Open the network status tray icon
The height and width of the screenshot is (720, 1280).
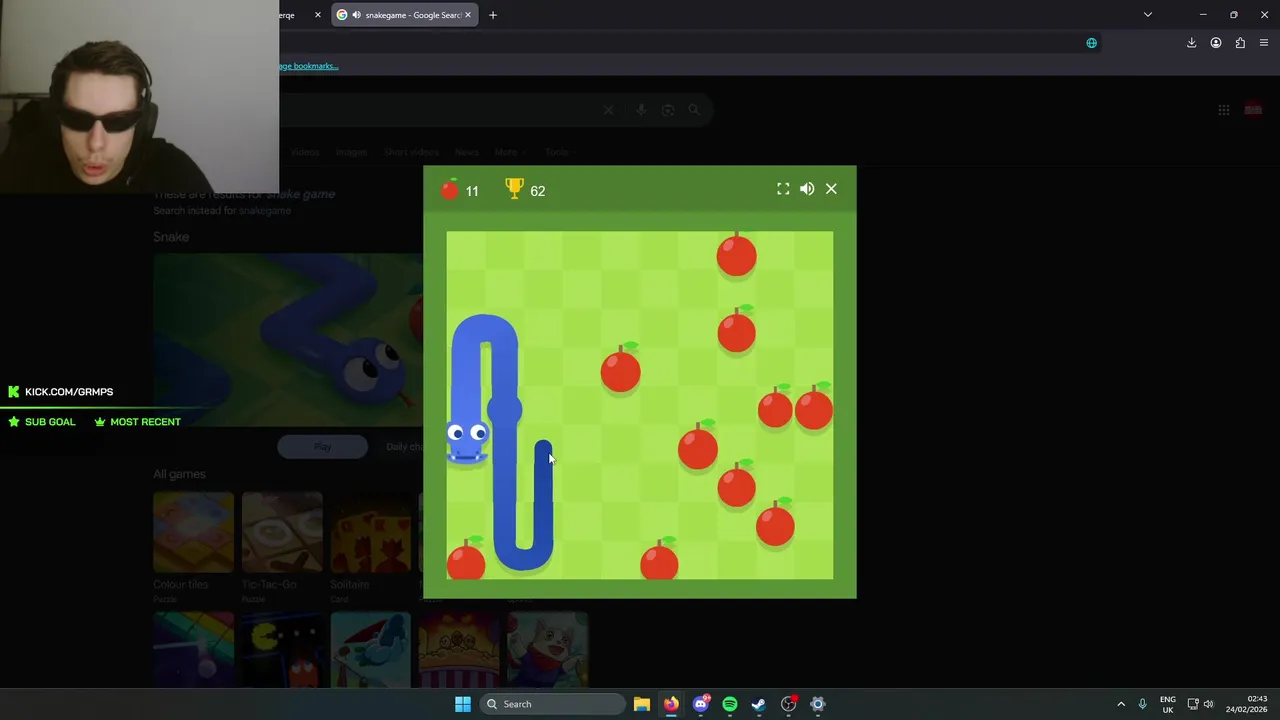pos(1192,704)
